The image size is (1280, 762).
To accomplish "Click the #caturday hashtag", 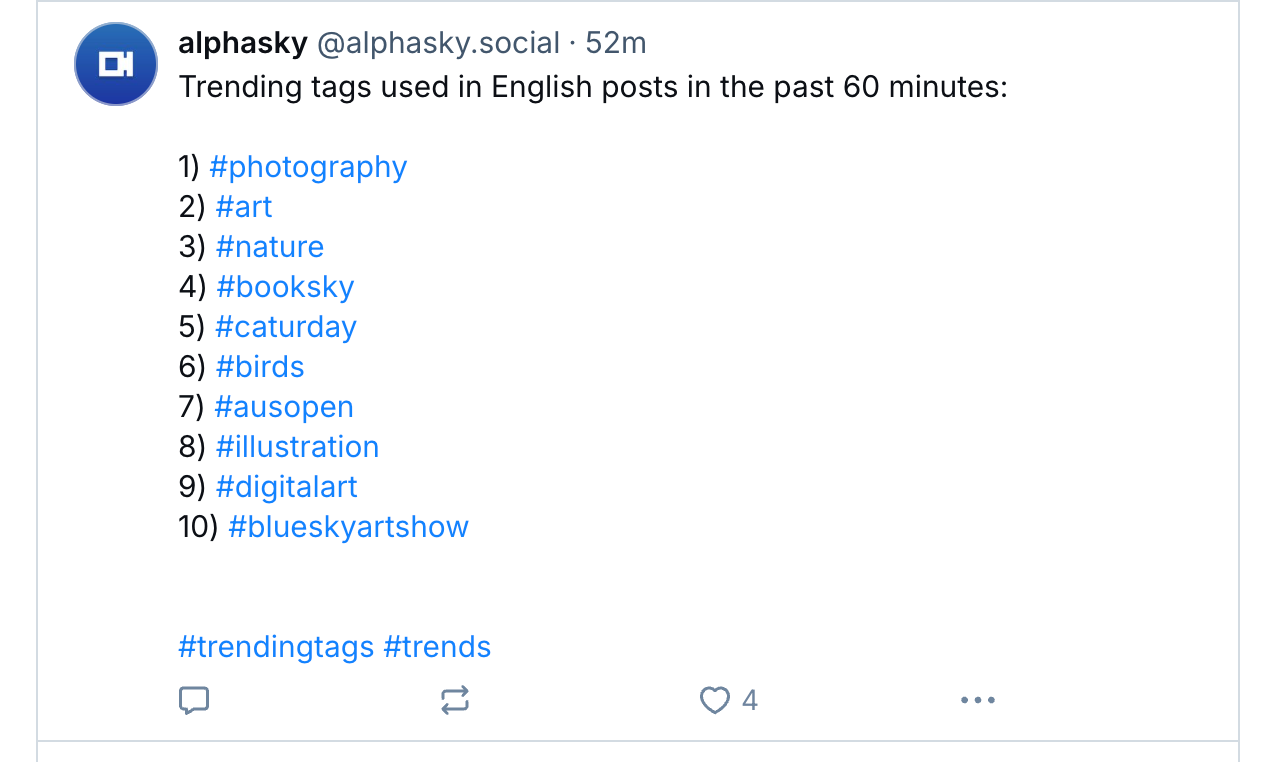I will click(x=286, y=327).
